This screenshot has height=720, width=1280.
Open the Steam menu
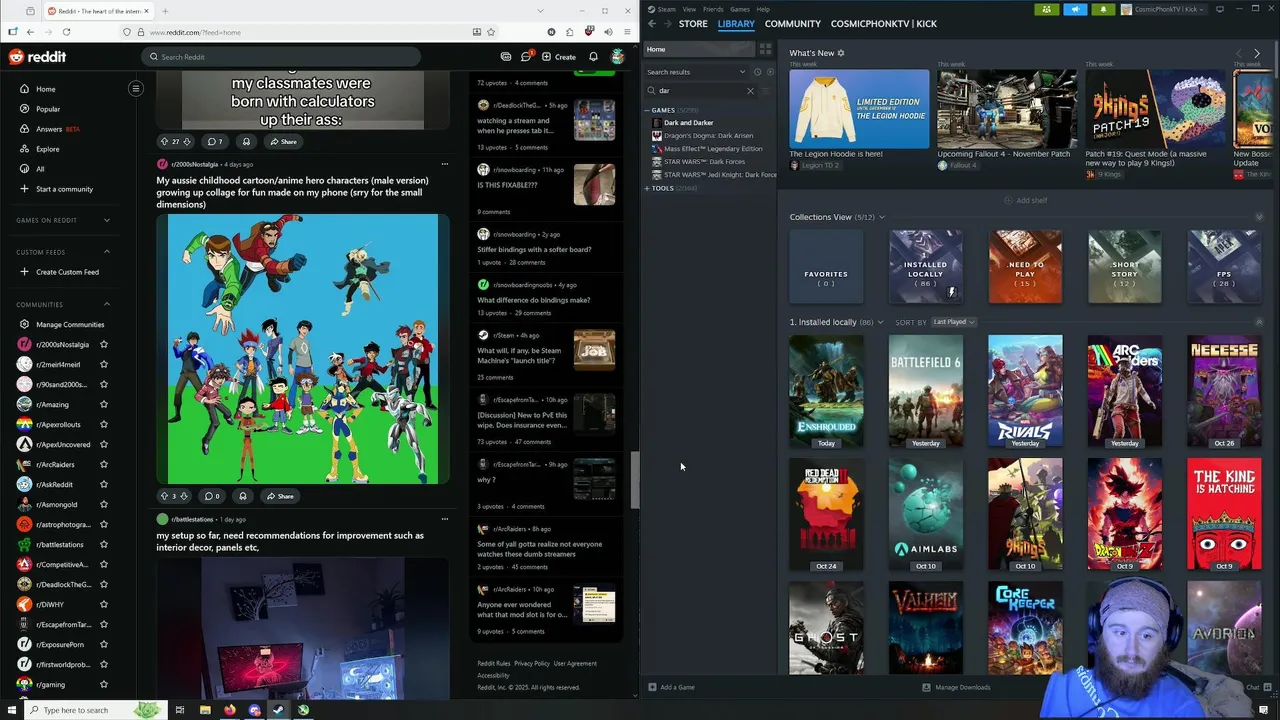[666, 9]
